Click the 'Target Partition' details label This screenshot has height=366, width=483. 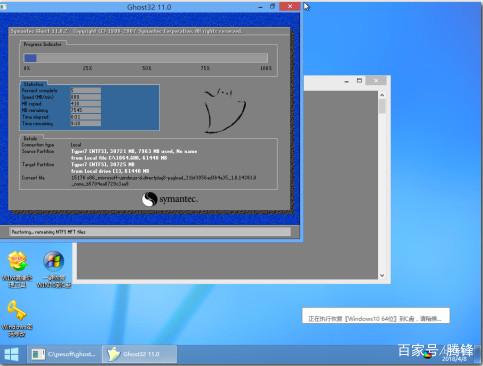coord(38,165)
